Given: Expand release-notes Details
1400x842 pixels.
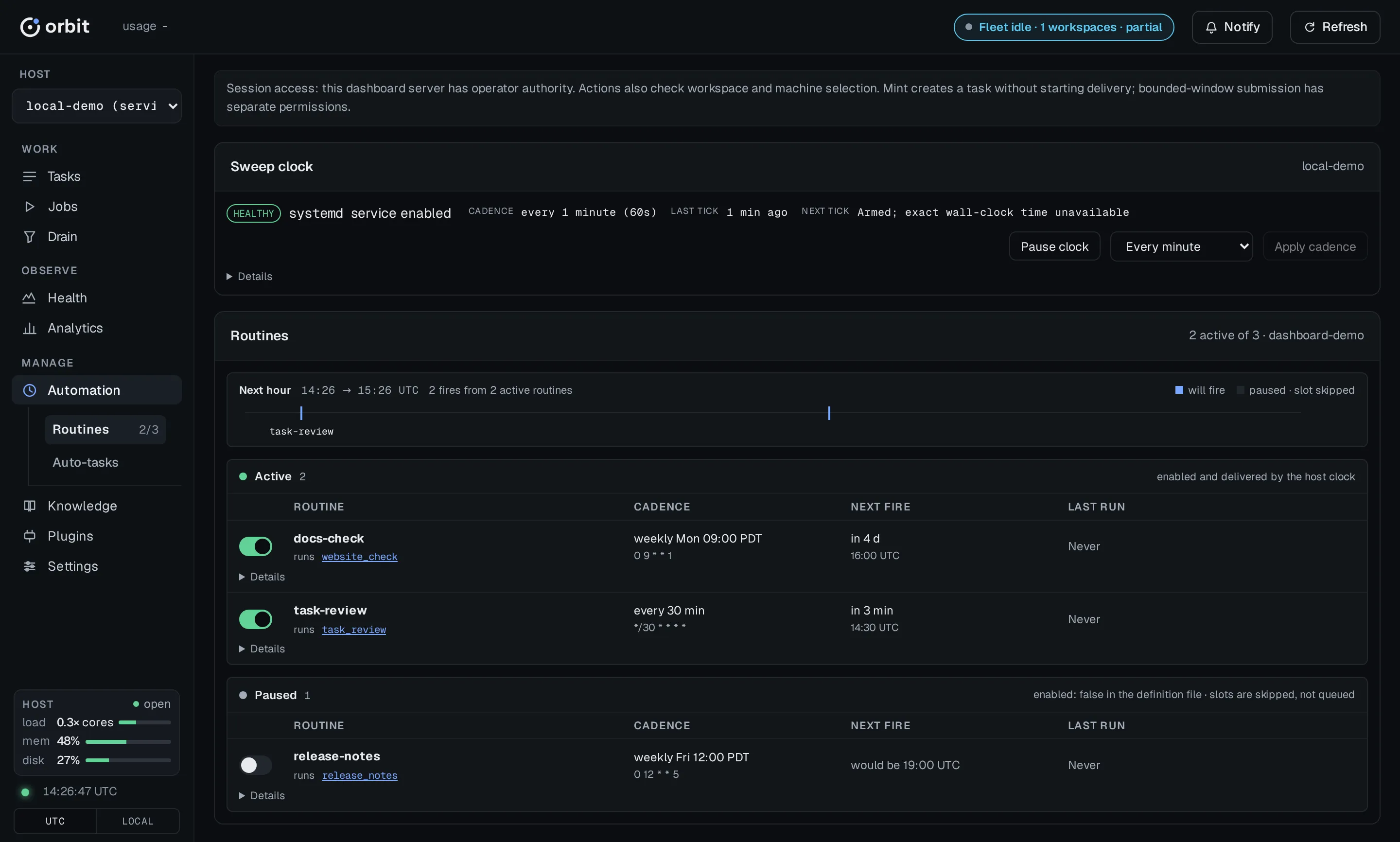Looking at the screenshot, I should click(262, 795).
